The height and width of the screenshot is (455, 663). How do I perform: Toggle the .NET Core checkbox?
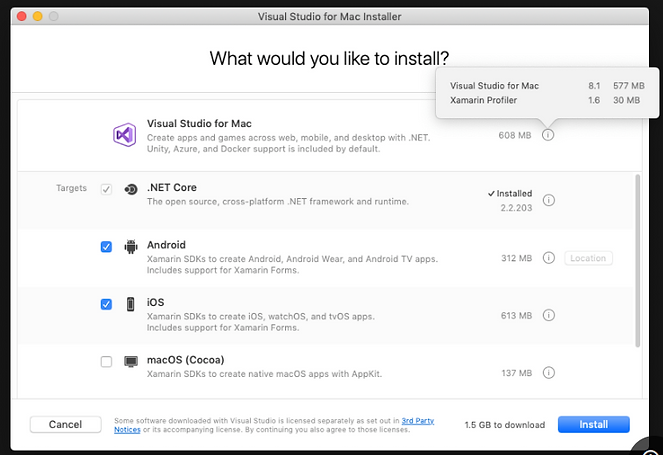[106, 189]
